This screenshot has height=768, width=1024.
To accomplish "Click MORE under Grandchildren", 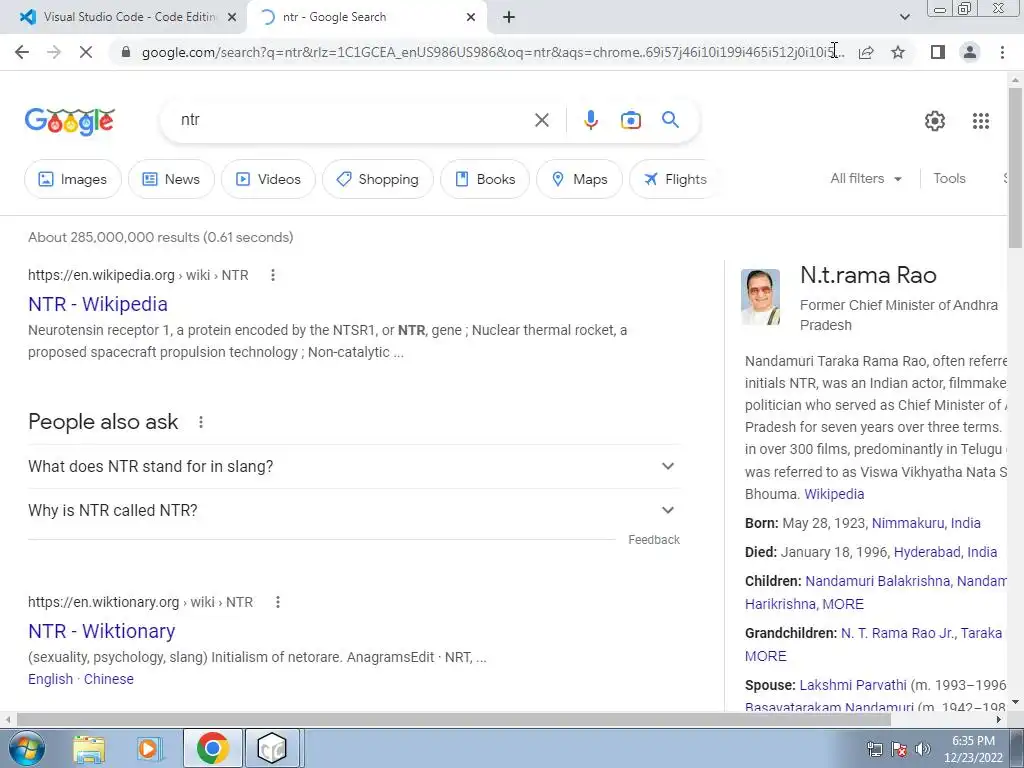I will tap(765, 656).
